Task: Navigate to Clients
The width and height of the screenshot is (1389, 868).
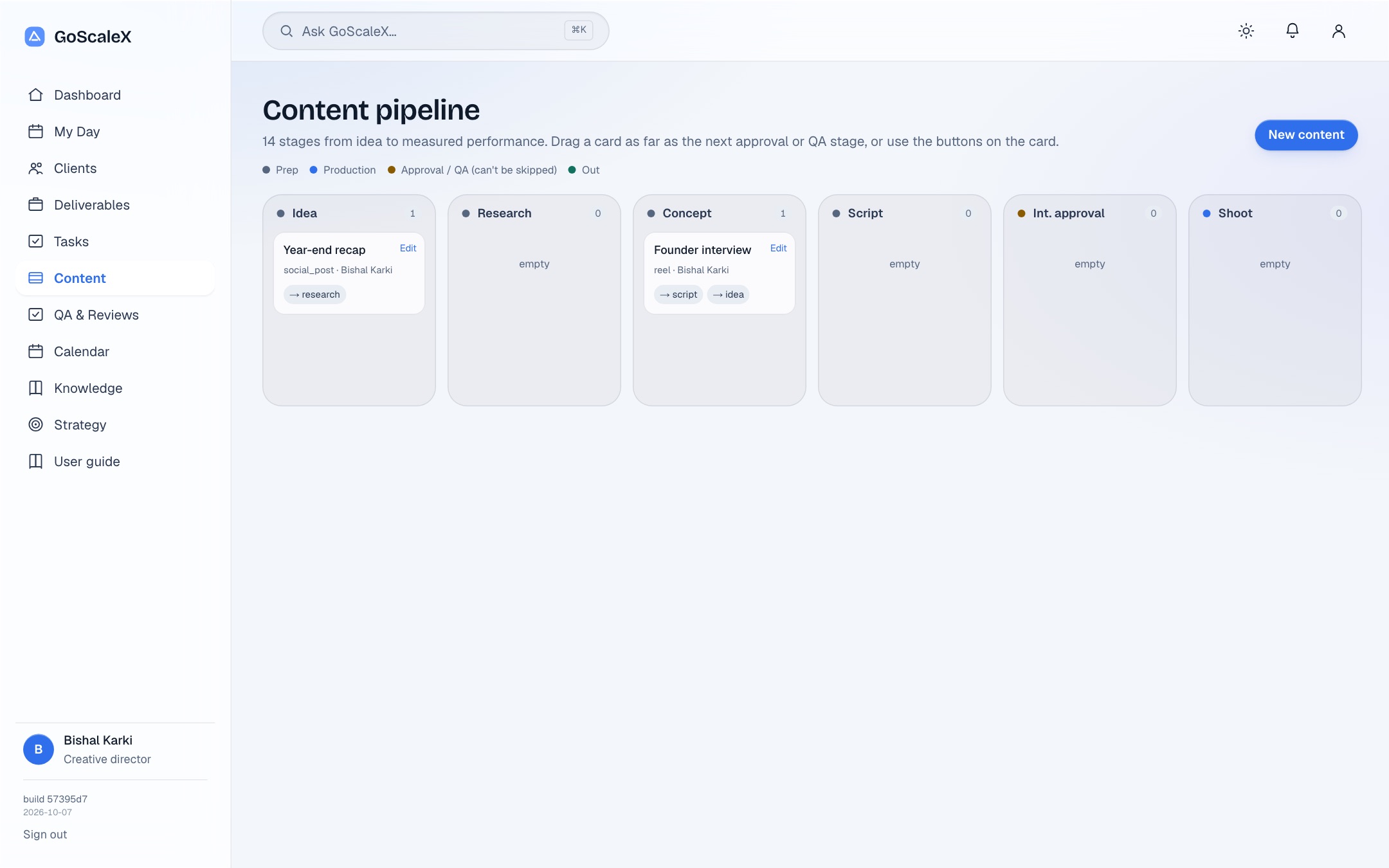Action: click(x=116, y=168)
